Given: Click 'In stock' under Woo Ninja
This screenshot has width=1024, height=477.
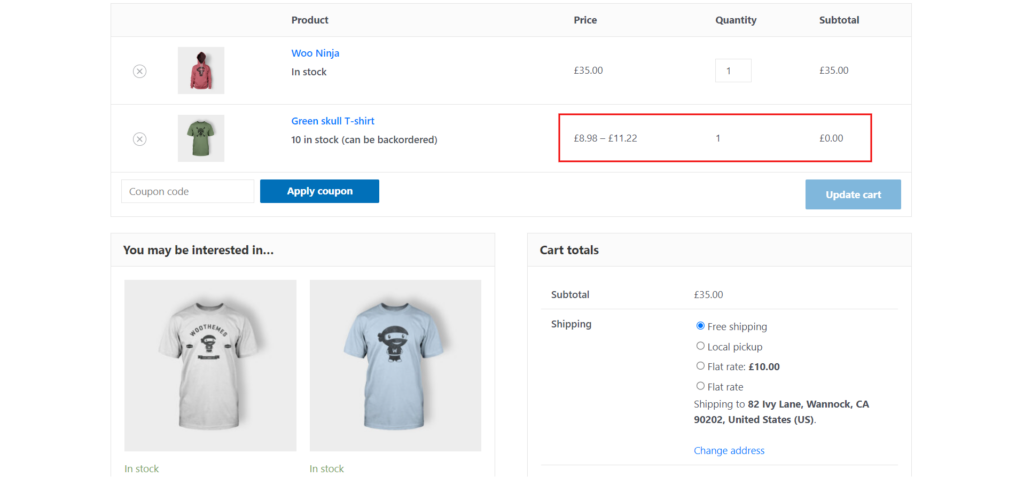Looking at the screenshot, I should point(309,72).
